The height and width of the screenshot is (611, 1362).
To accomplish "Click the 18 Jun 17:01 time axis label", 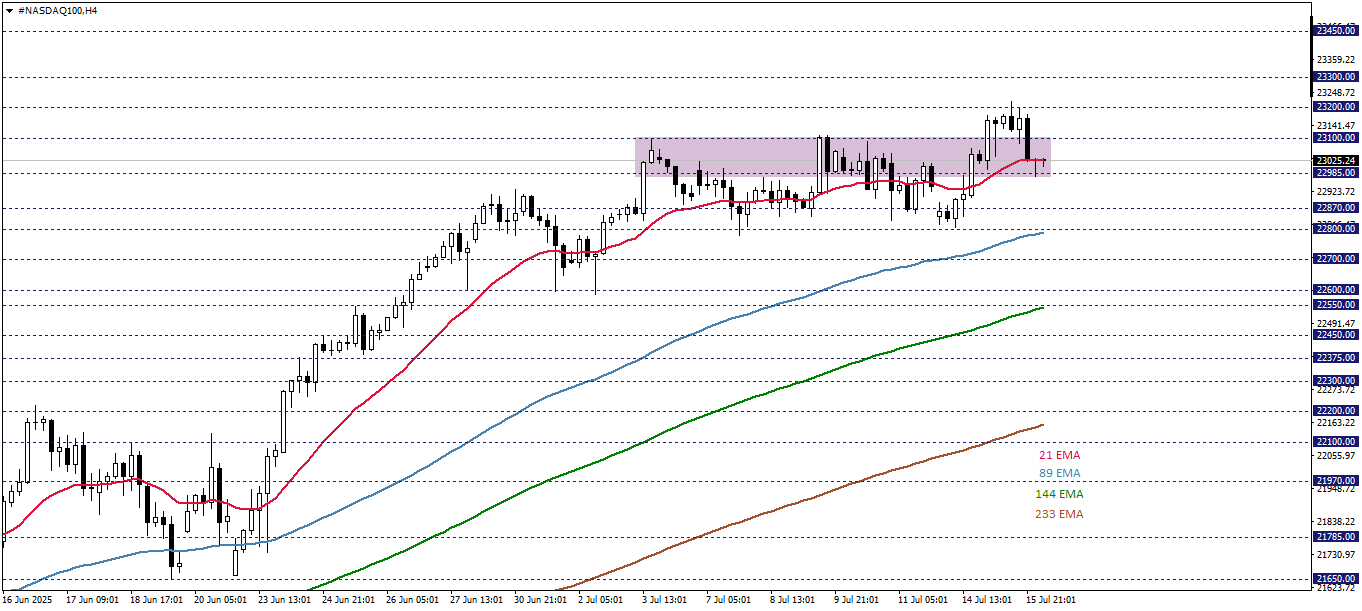I will coord(156,599).
